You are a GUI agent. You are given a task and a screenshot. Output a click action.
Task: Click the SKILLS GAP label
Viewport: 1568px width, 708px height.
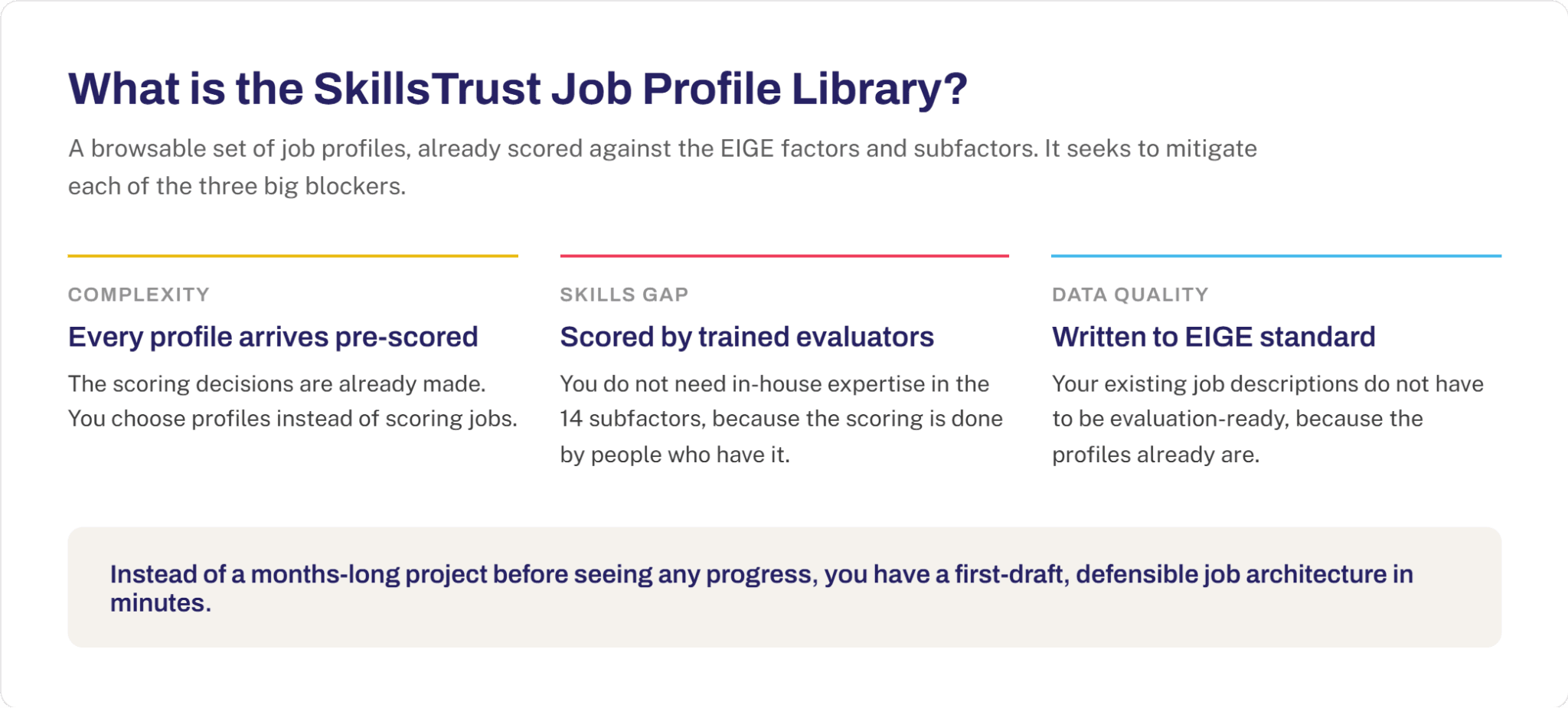point(624,295)
